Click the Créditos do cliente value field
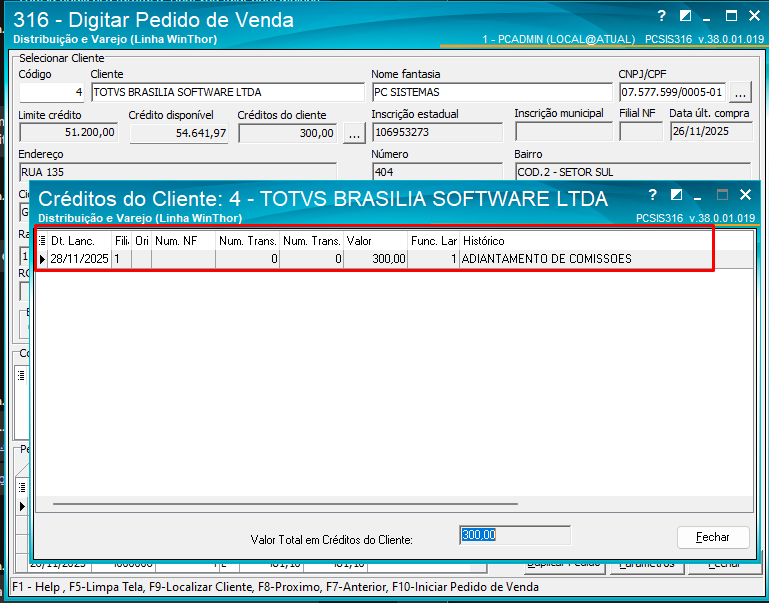This screenshot has width=769, height=603. pos(287,133)
